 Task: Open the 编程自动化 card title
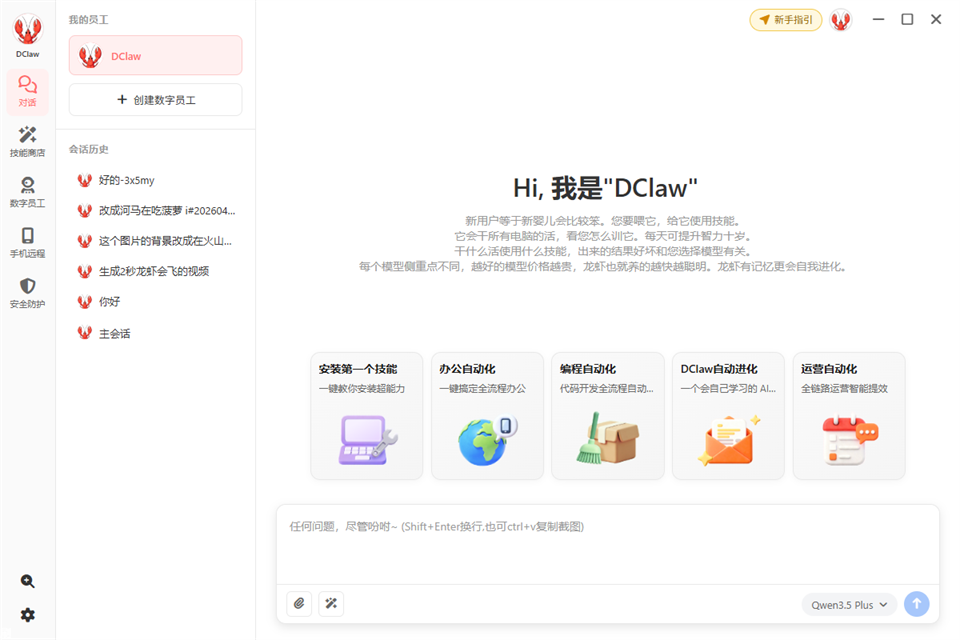tap(588, 369)
